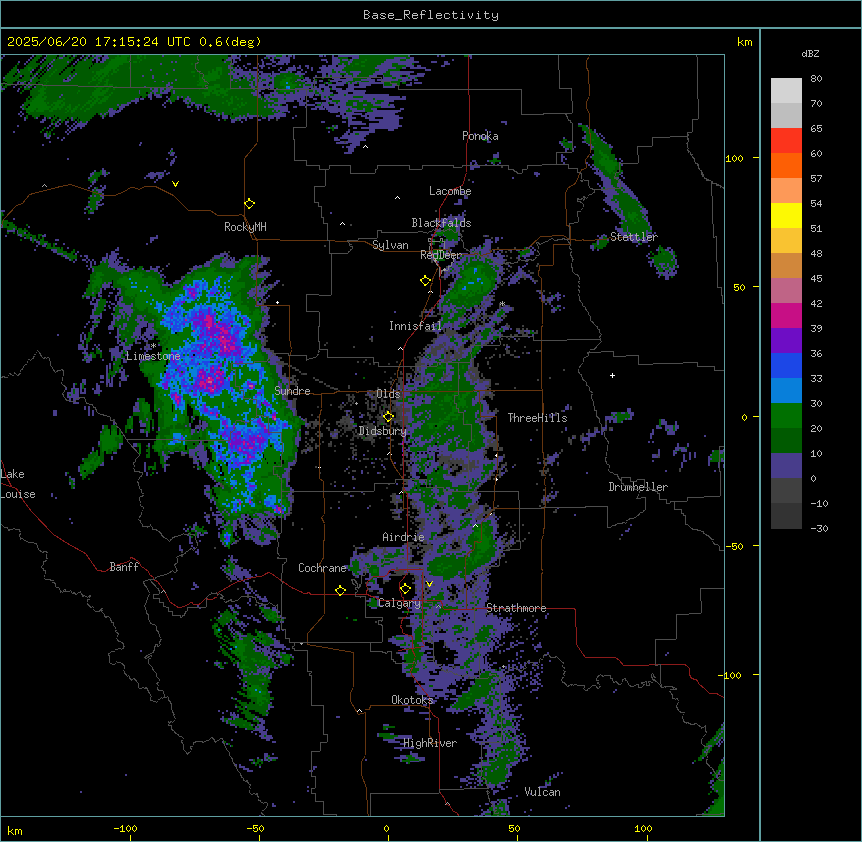Select the yellow diamond marker below Cochrane
862x842 pixels.
coord(340,591)
